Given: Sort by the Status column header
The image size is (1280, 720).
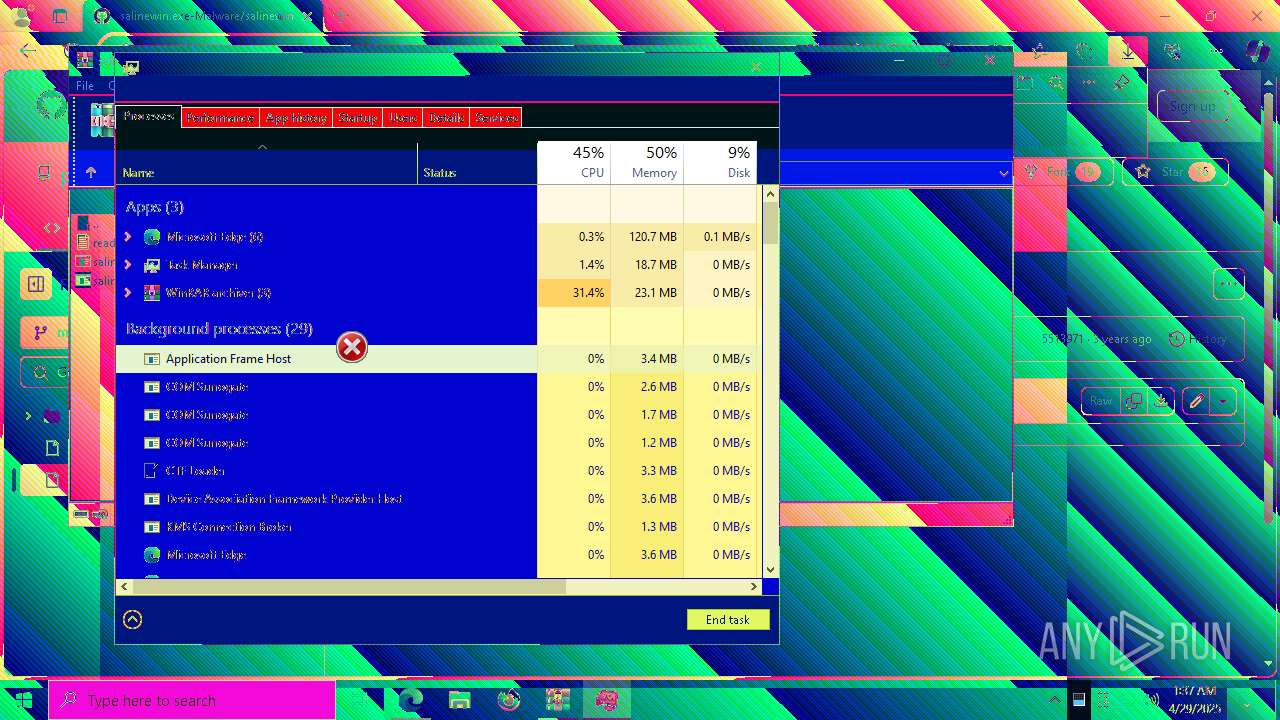Looking at the screenshot, I should [x=477, y=163].
